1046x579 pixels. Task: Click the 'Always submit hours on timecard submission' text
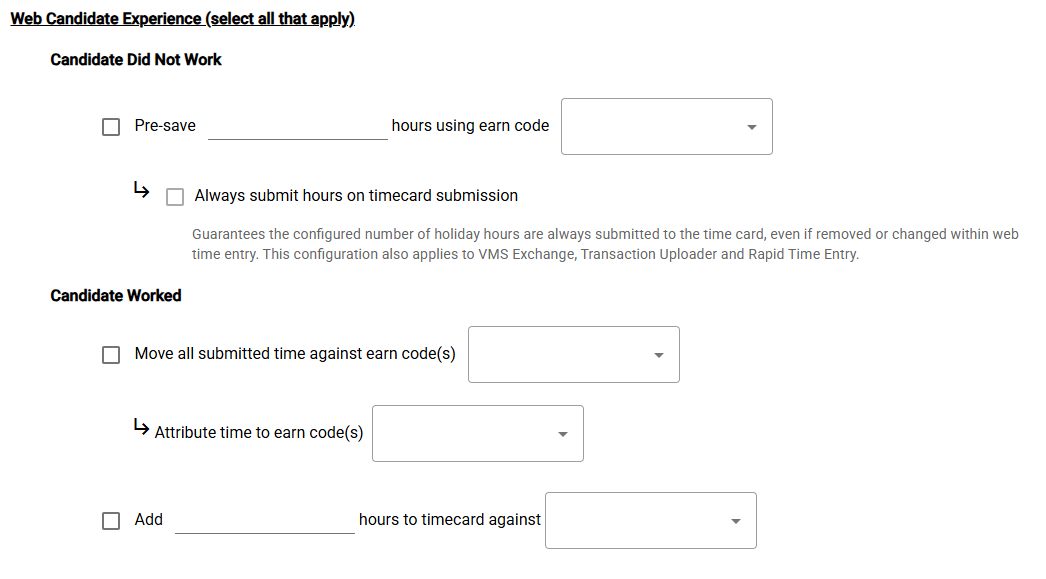(x=356, y=196)
